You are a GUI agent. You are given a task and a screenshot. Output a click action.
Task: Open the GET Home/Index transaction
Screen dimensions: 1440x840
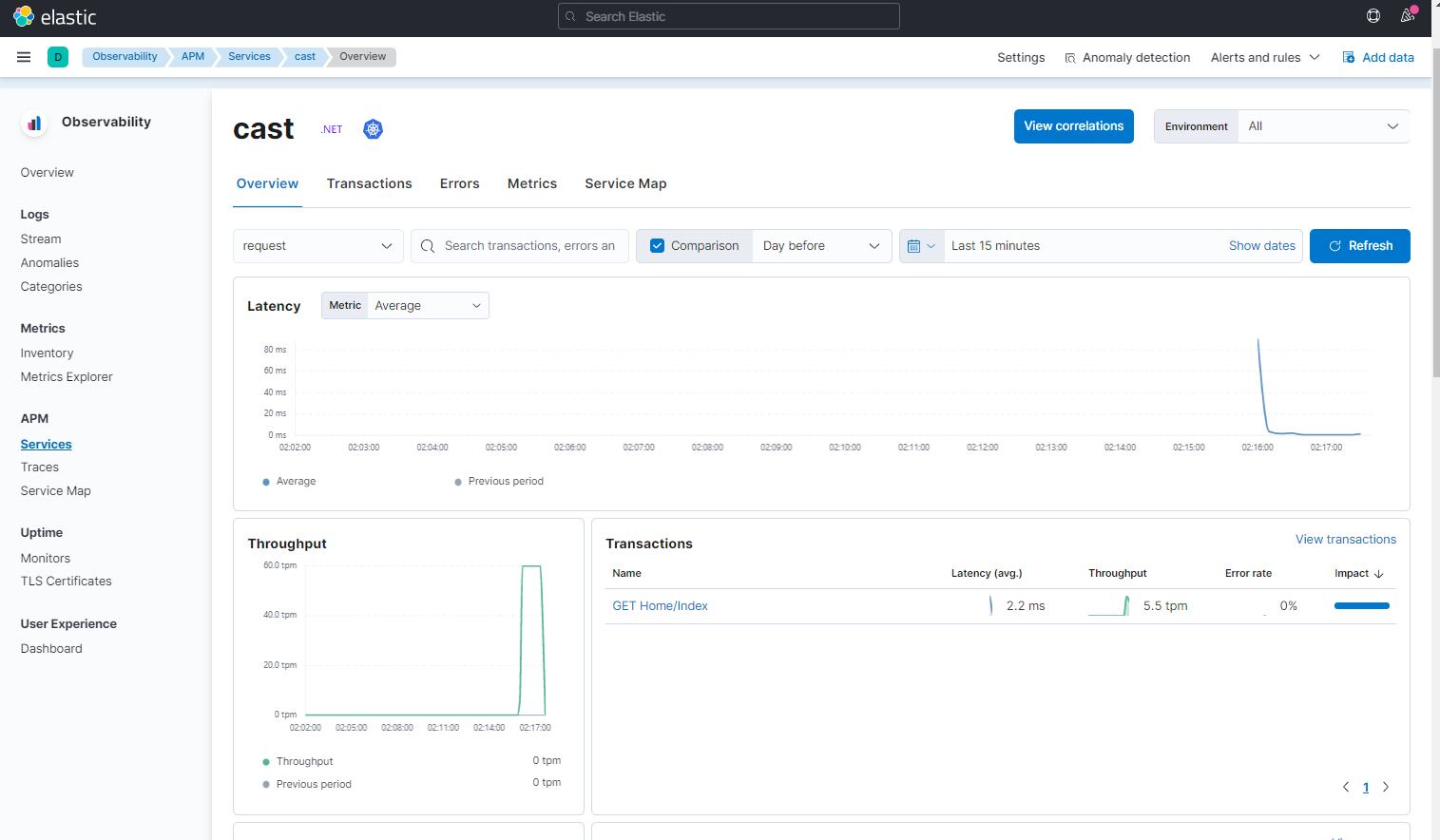(661, 606)
